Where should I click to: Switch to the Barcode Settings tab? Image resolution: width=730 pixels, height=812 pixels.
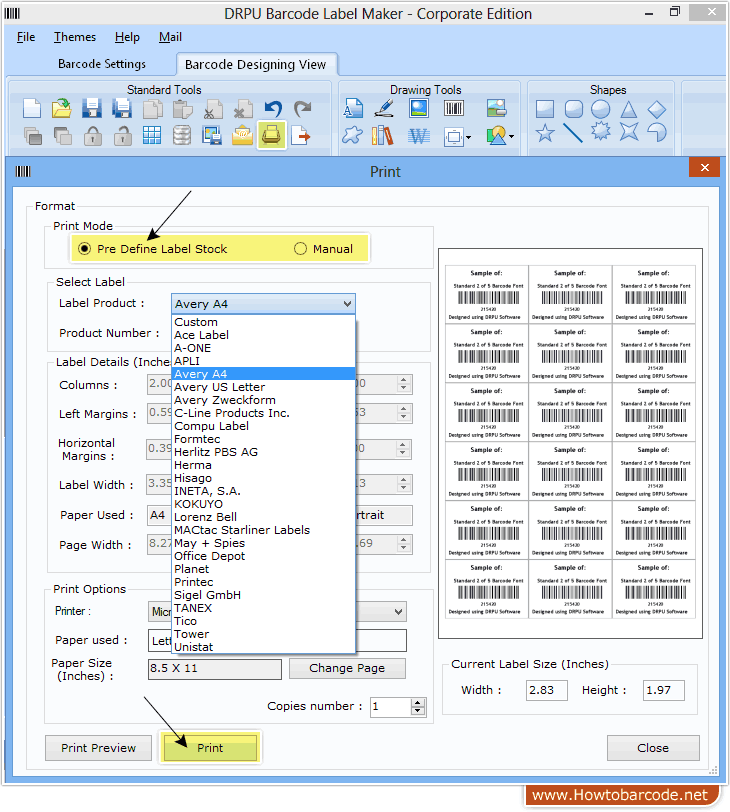(x=103, y=64)
